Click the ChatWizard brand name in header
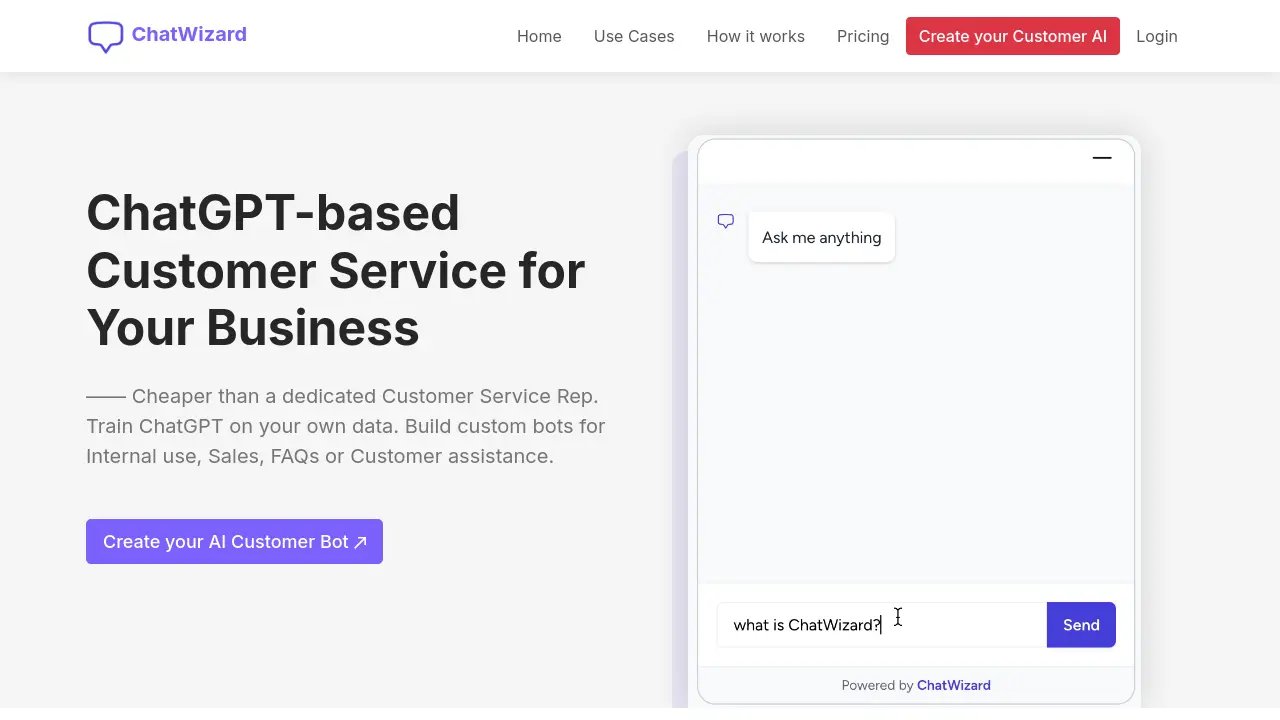Screen dimensions: 1280x720 tap(189, 34)
